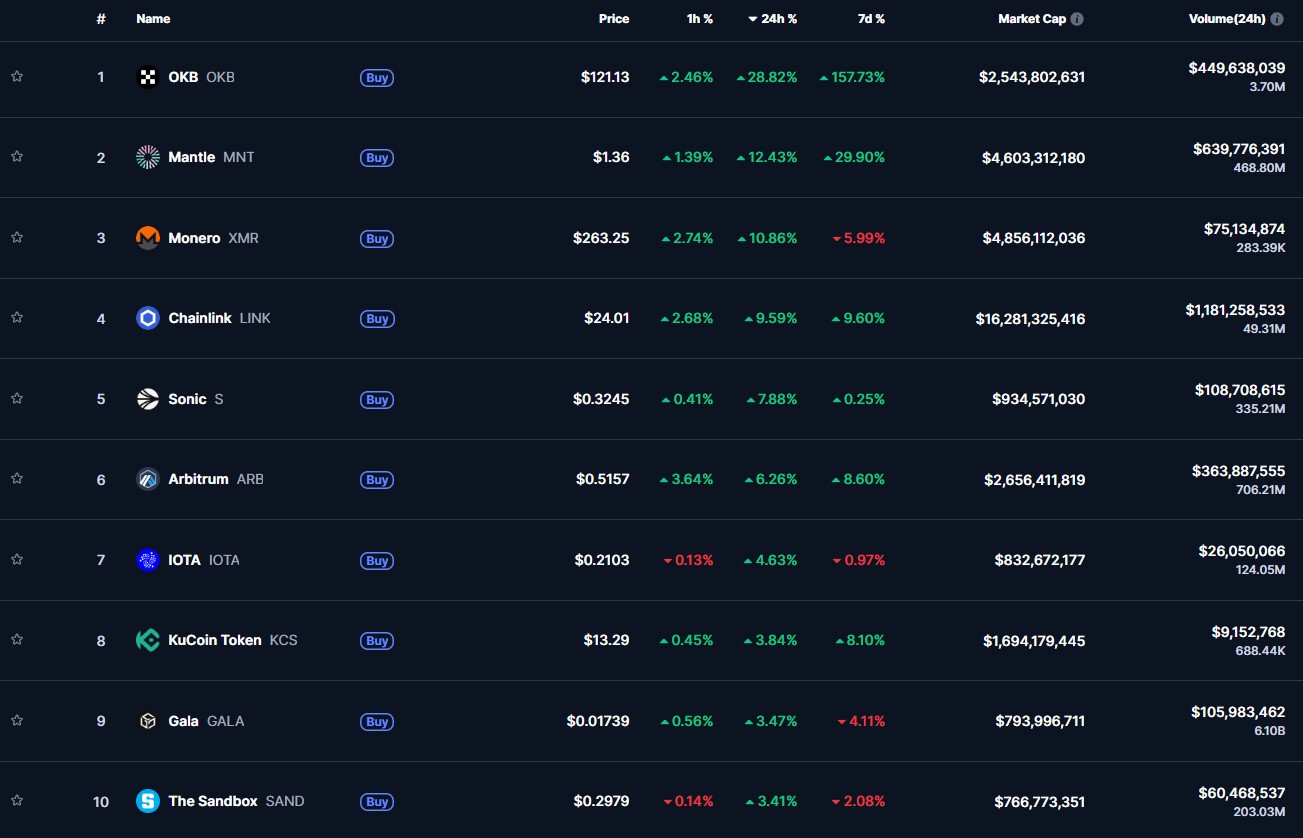Click Buy button for Arbitrum
Image resolution: width=1303 pixels, height=838 pixels.
[x=377, y=480]
